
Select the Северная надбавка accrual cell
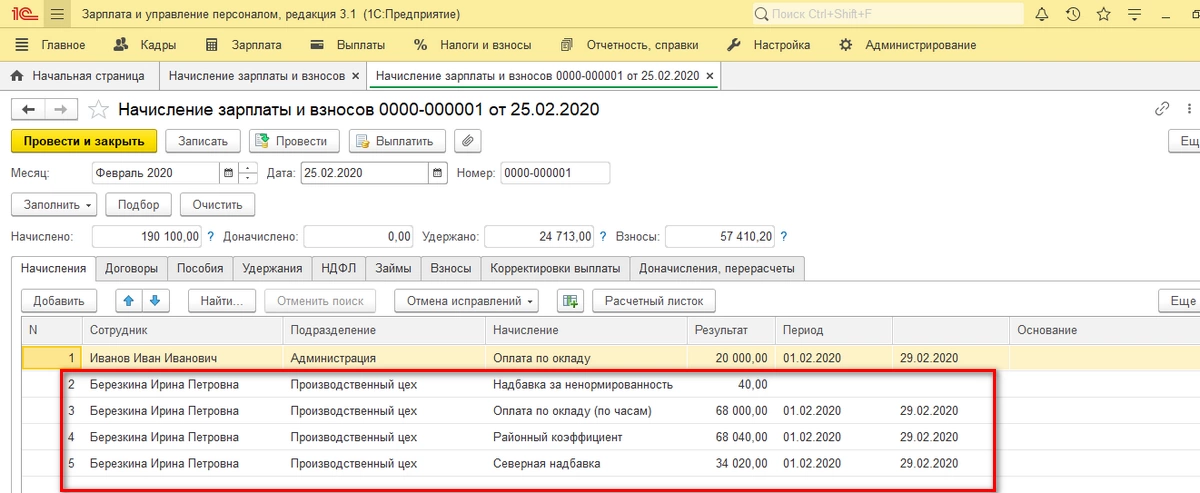pos(586,464)
